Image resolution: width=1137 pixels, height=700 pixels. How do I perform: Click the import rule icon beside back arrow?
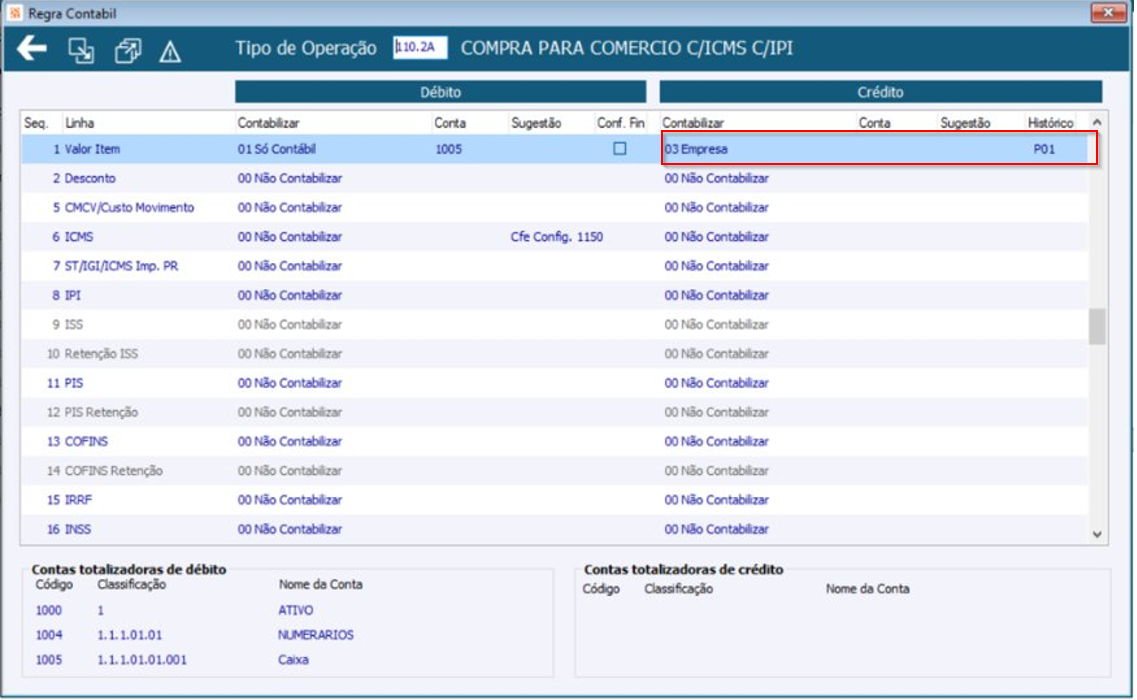coord(80,50)
